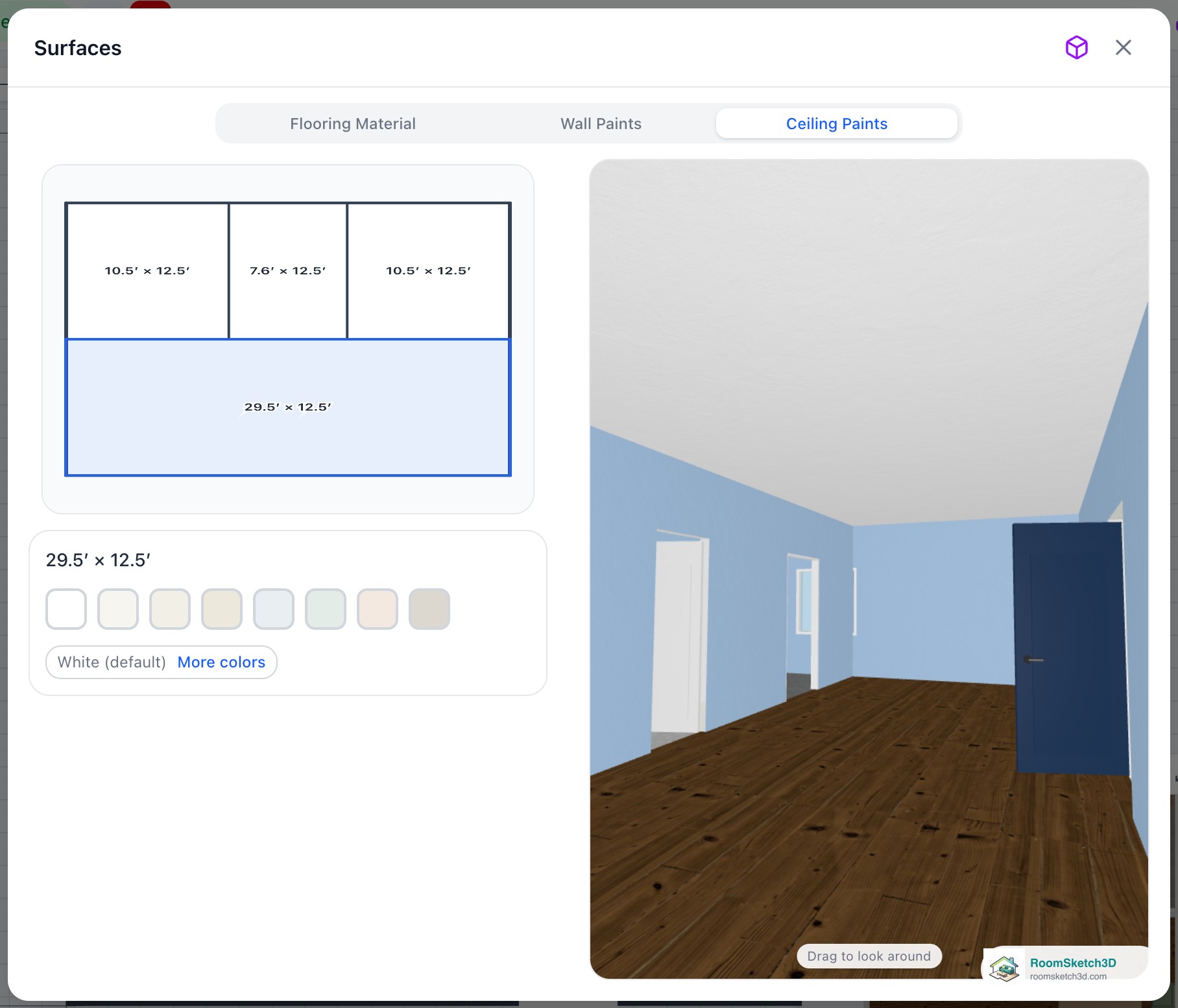This screenshot has height=1008, width=1178.
Task: Click the Surfaces dialog title
Action: pos(78,48)
